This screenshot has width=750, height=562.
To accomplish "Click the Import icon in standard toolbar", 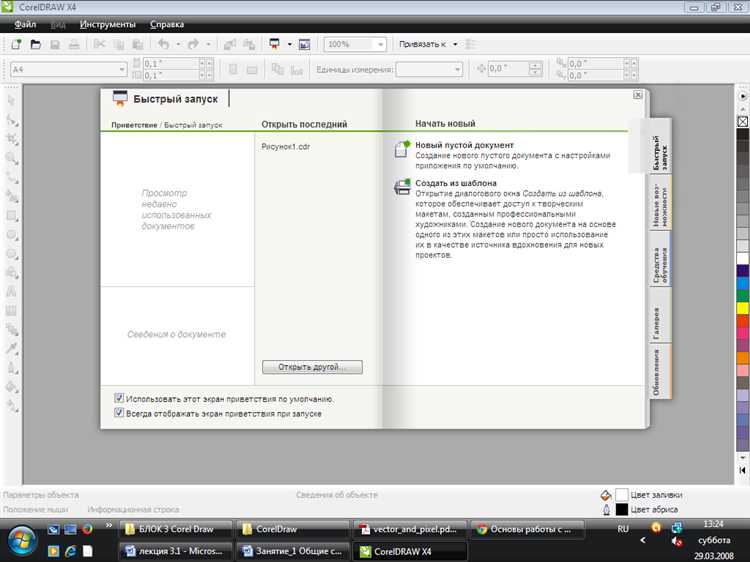I will 230,44.
